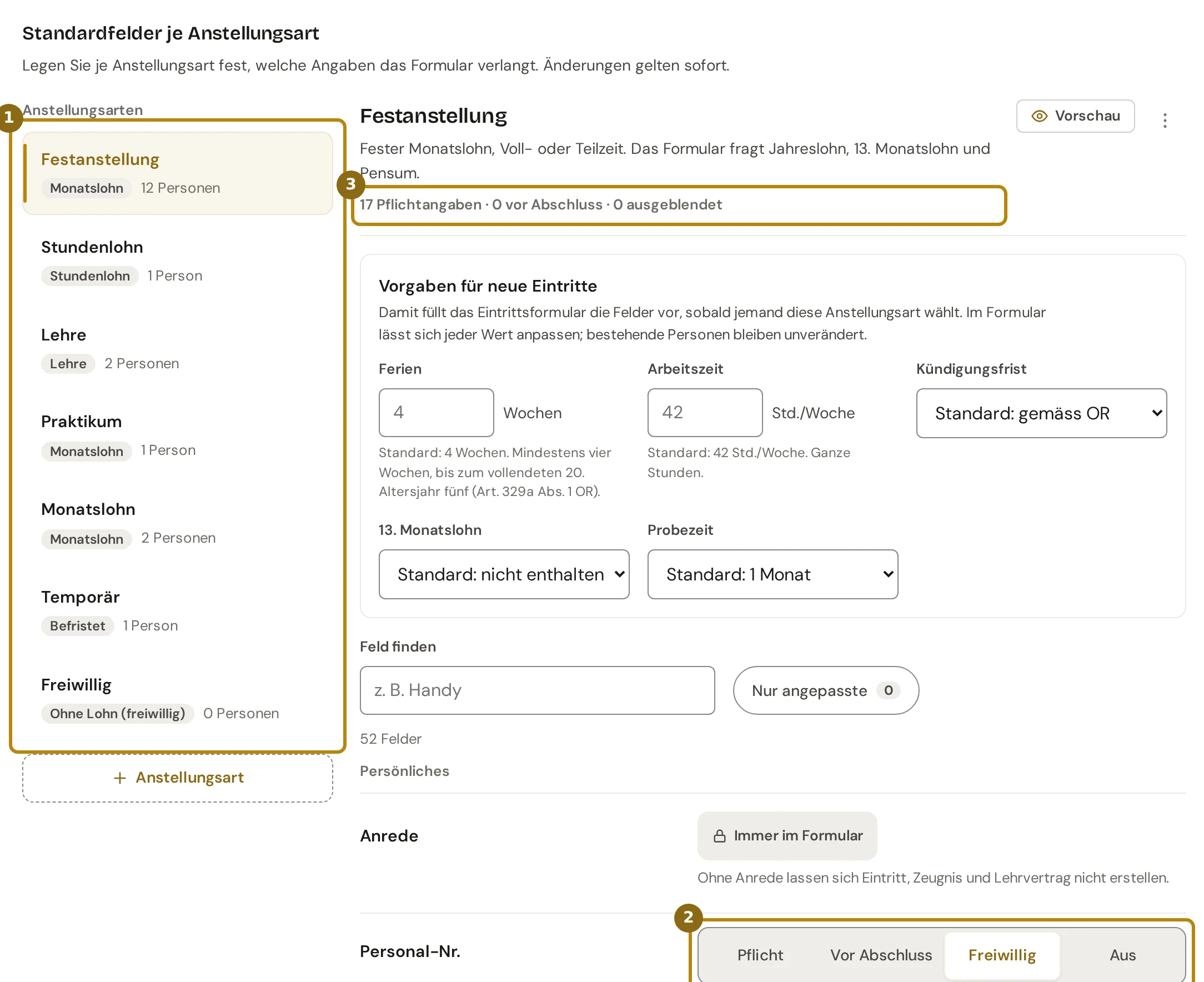
Task: Turn Personal-Nr. field to Aus
Action: (x=1121, y=955)
